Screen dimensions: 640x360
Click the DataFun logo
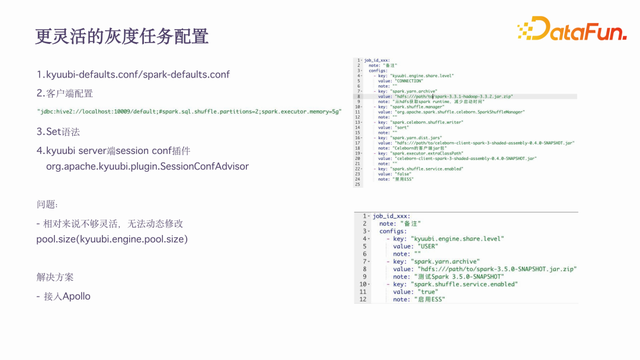572,29
